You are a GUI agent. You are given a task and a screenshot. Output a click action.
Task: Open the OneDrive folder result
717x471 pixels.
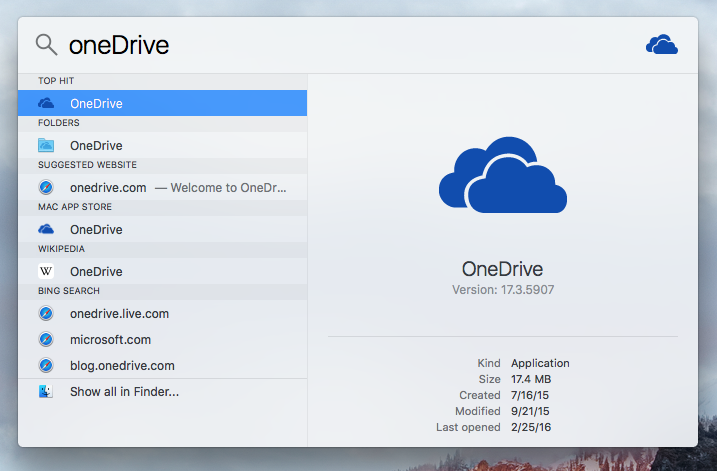(162, 145)
